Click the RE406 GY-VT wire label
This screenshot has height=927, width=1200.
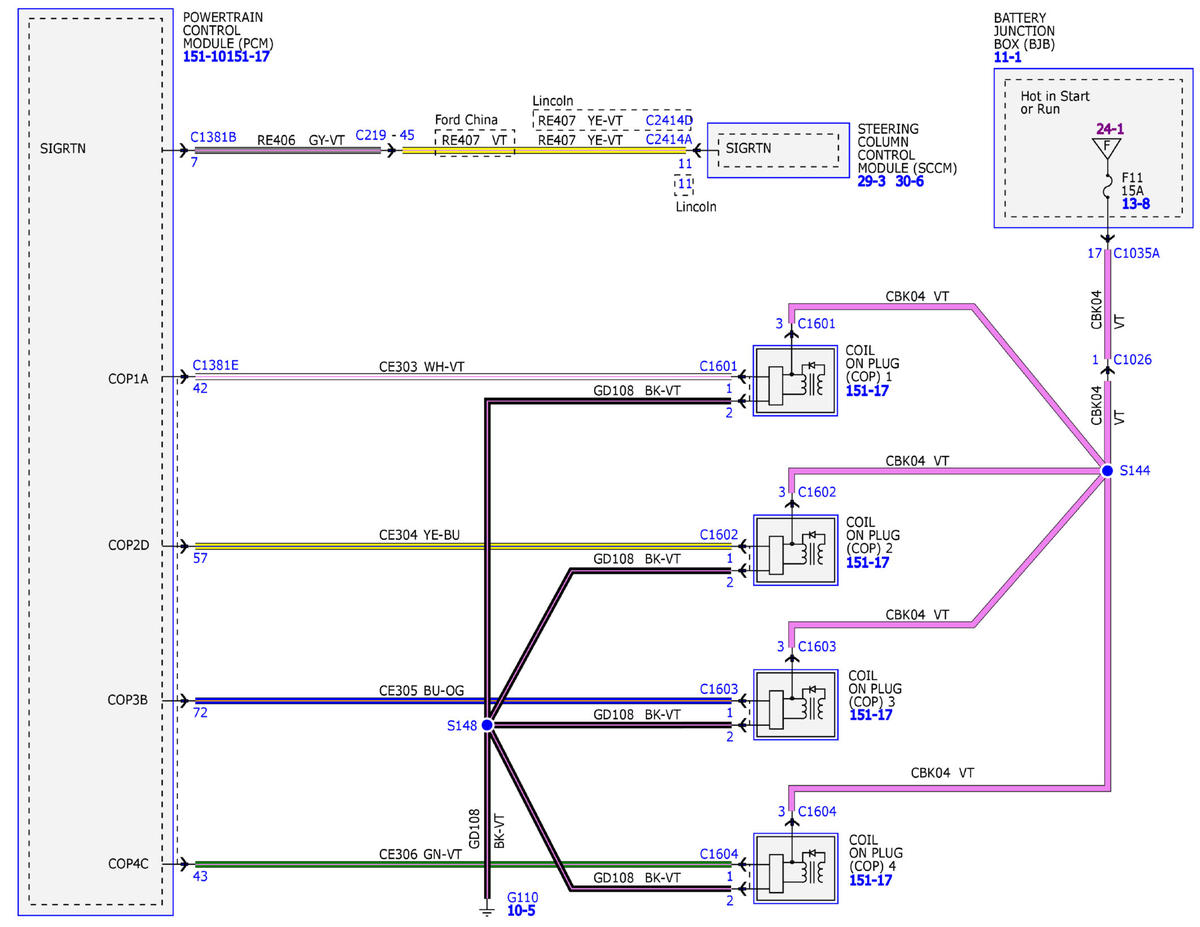(300, 141)
